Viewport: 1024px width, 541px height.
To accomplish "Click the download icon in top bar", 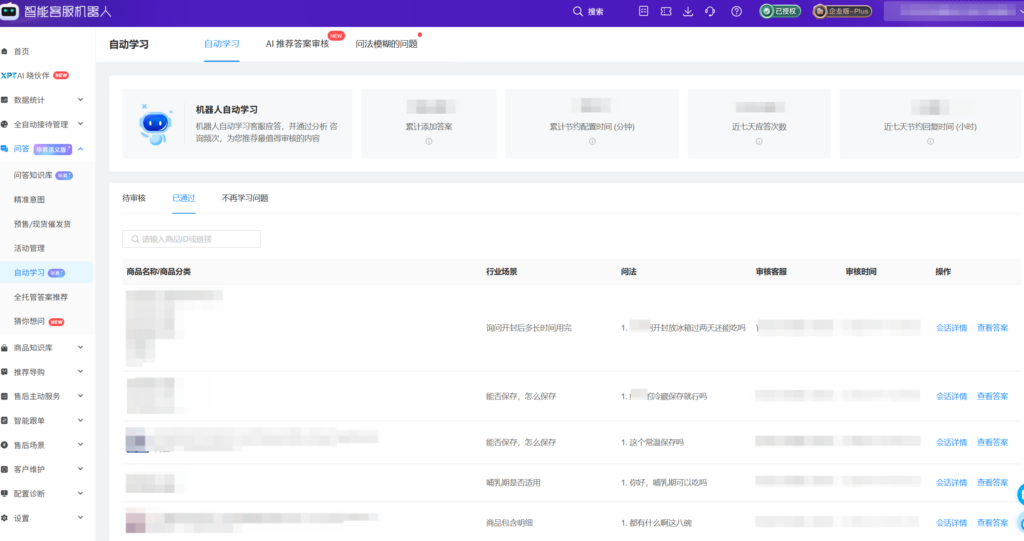I will (688, 12).
